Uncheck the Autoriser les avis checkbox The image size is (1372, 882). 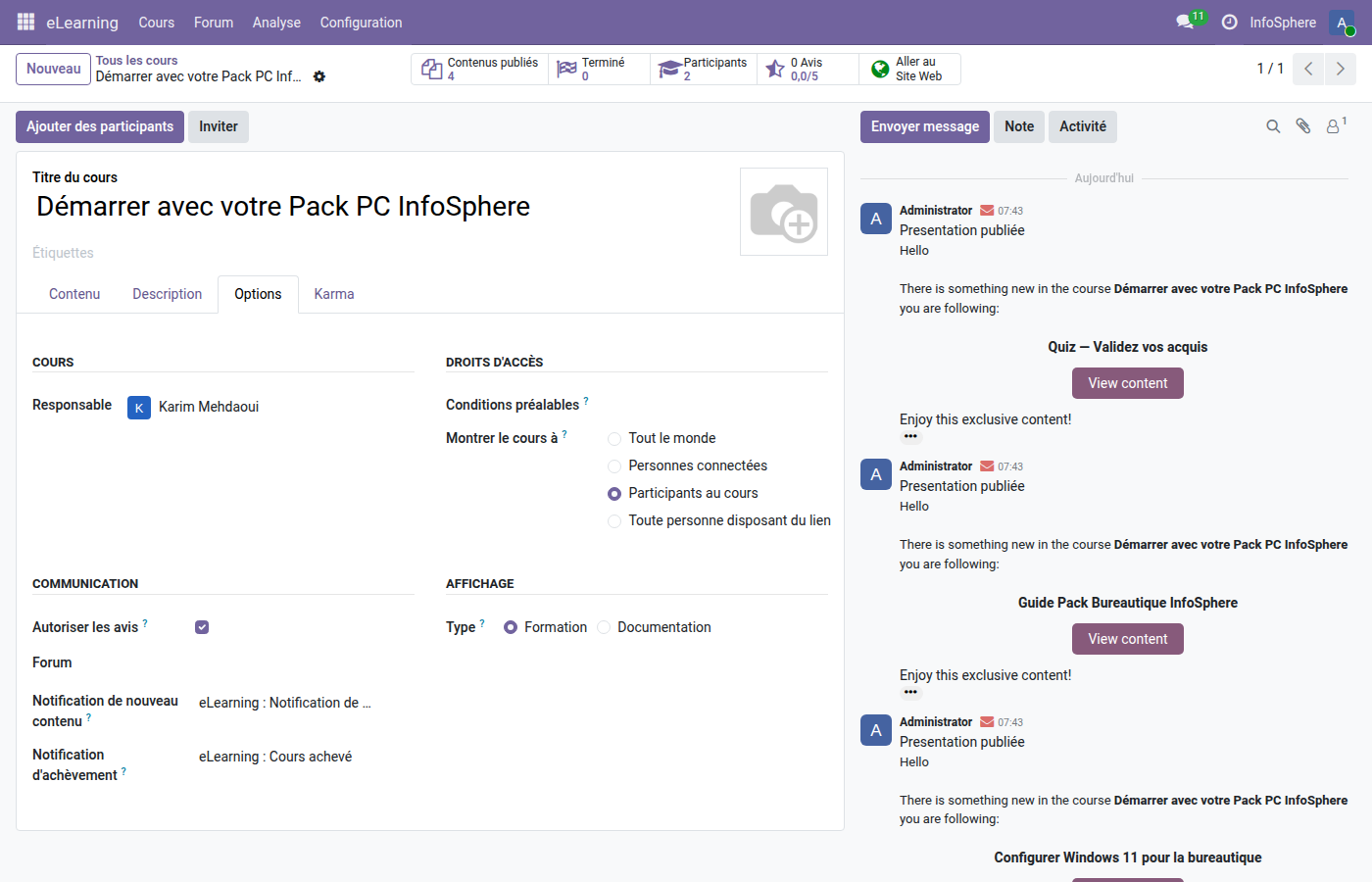tap(202, 626)
